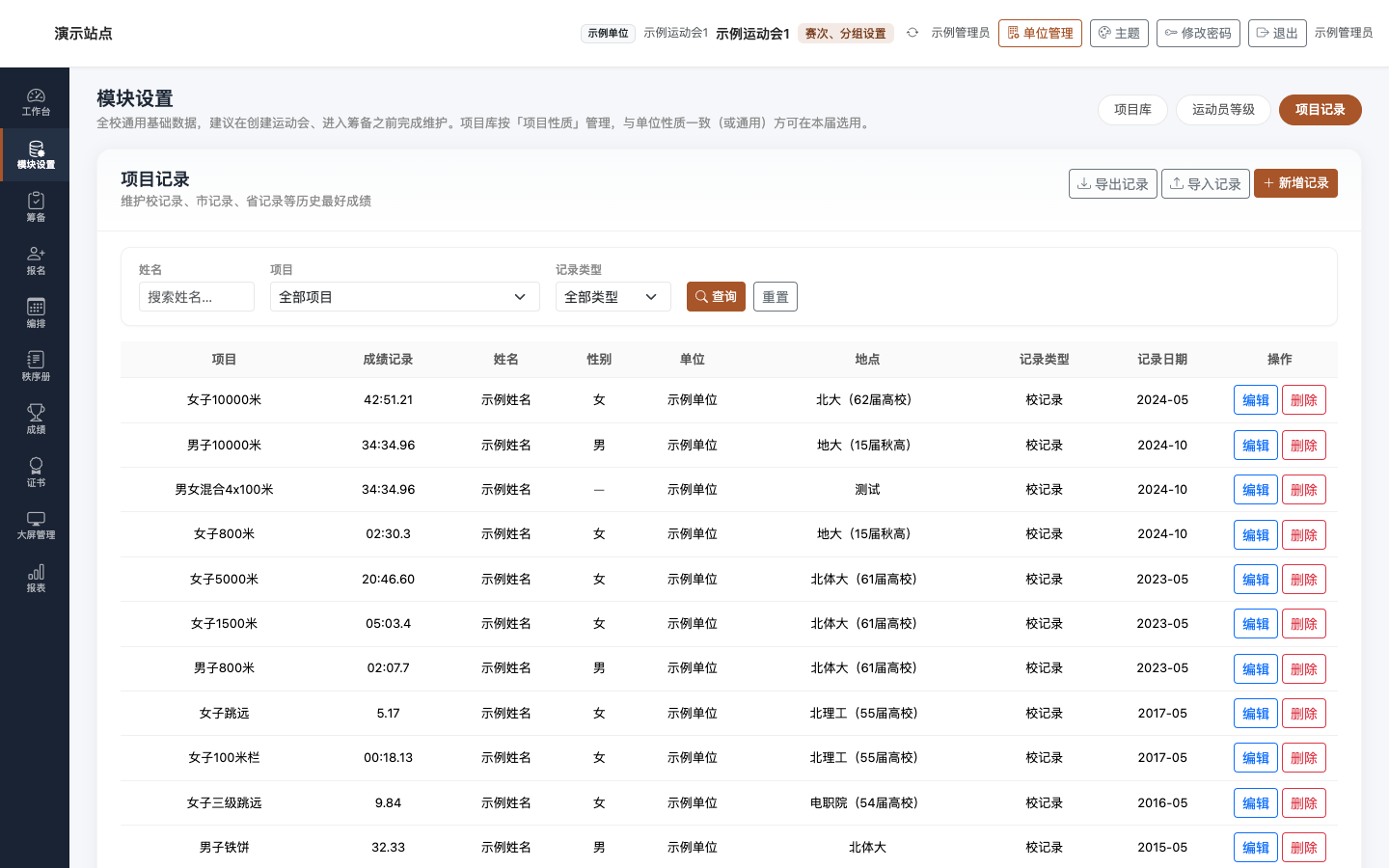Click 导出记录 export button
The image size is (1389, 868).
1113,183
